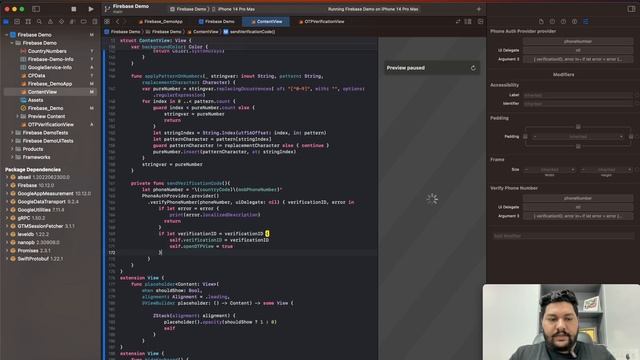Click the Accessibility Identifier input field
Screen dimensions: 640x360
(x=578, y=104)
